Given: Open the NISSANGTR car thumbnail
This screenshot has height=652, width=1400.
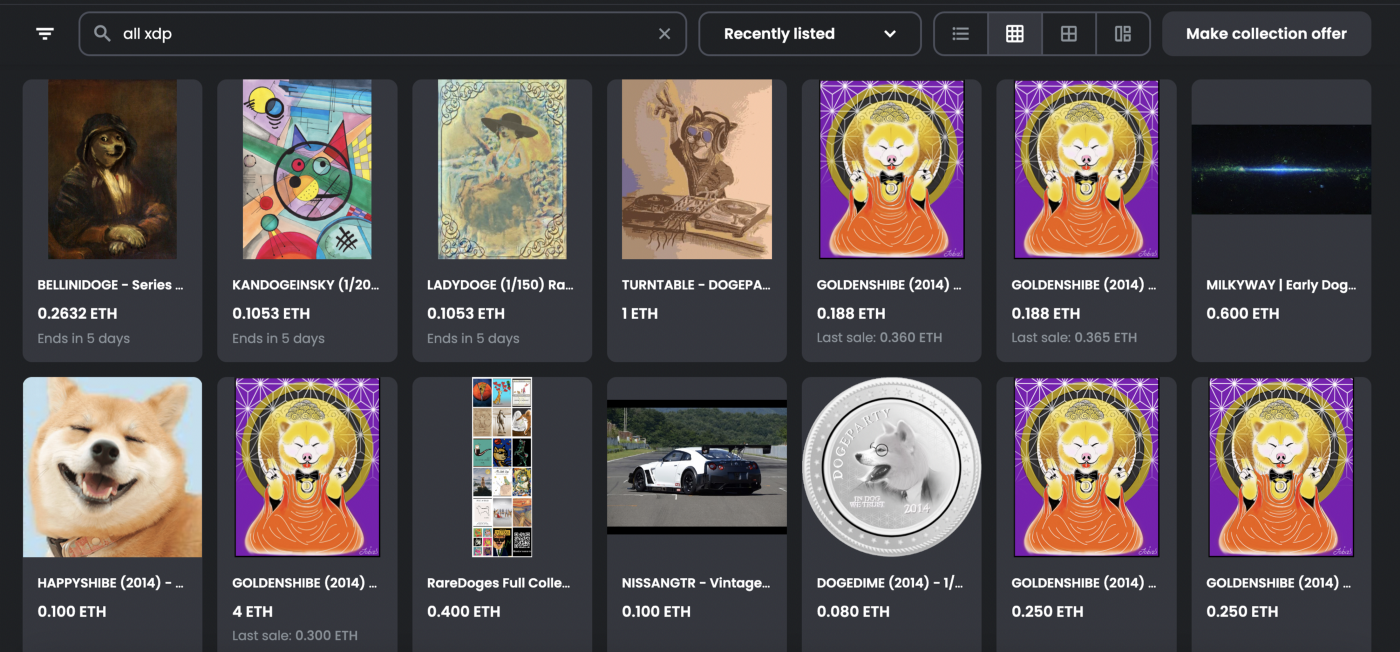Looking at the screenshot, I should 697,467.
